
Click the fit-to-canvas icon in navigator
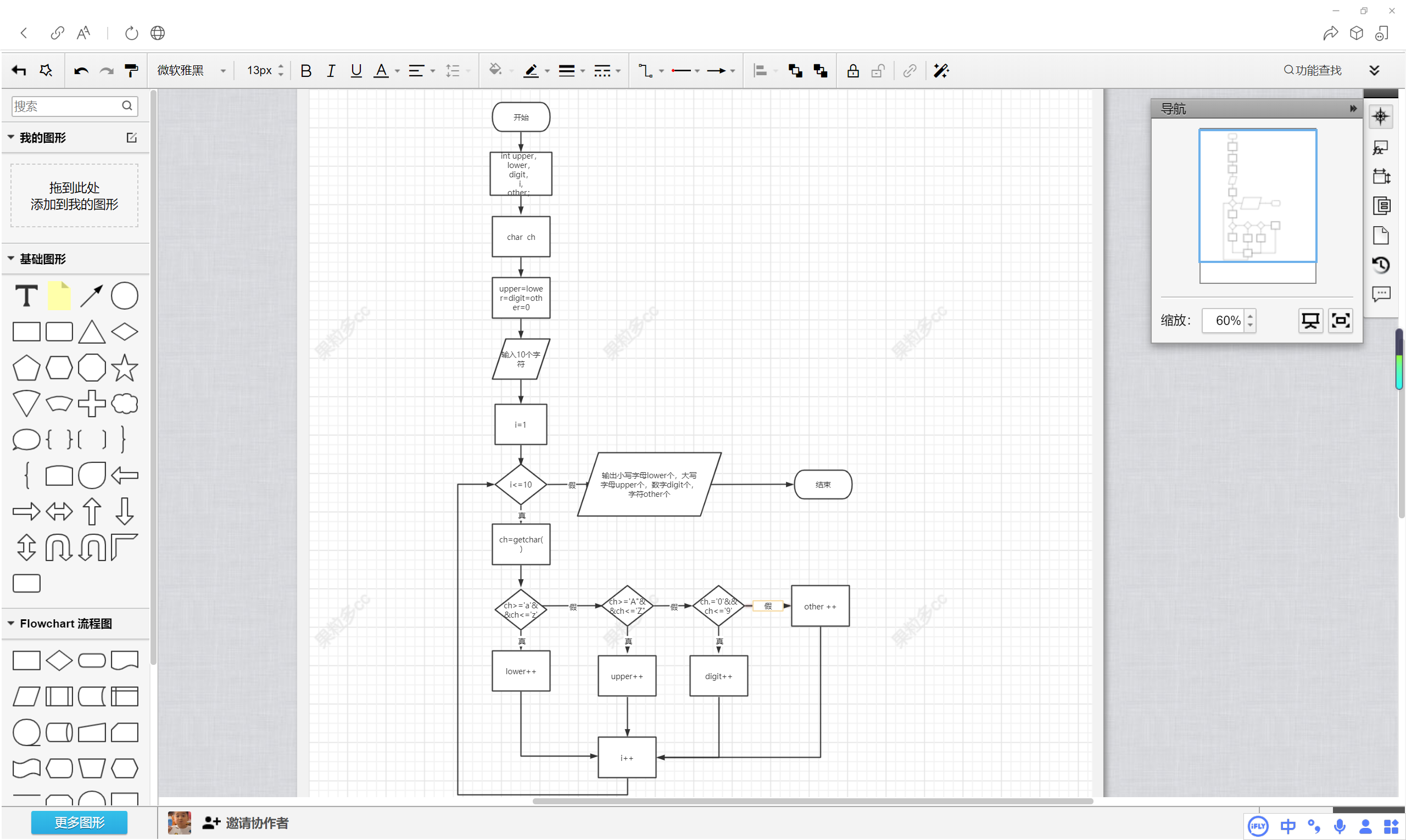point(1340,321)
